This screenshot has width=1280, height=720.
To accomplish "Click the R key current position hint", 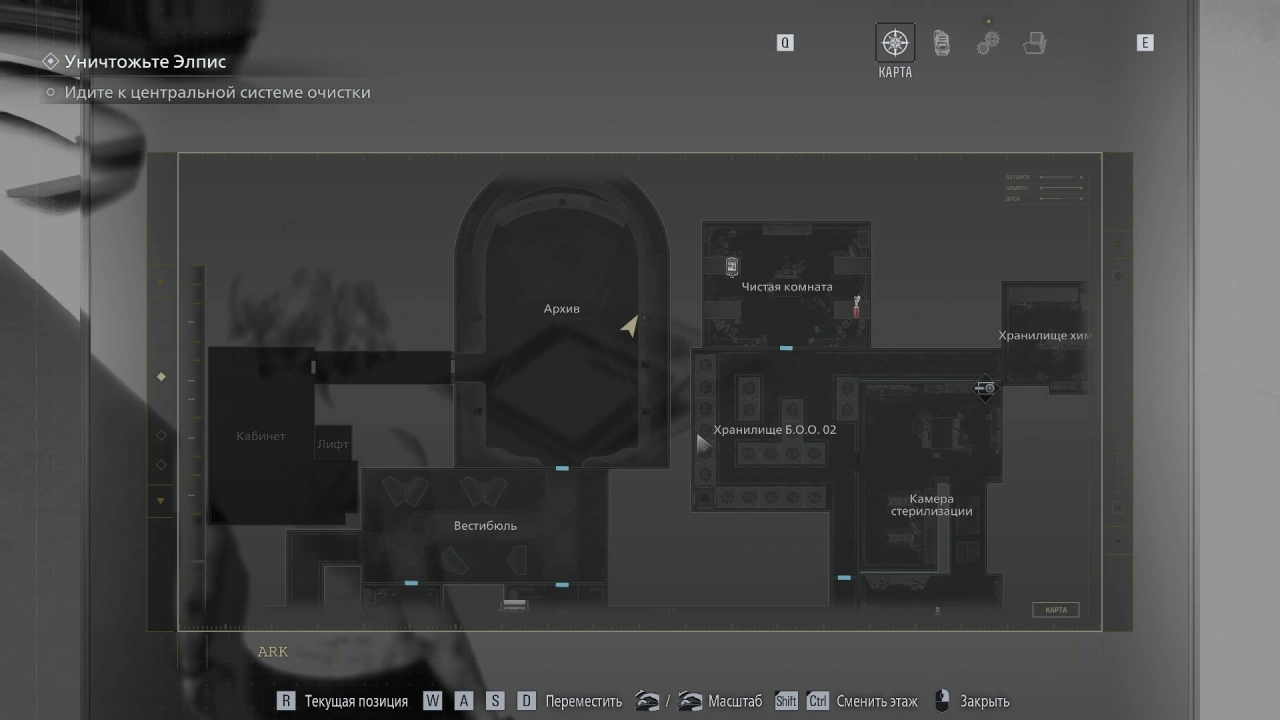I will pyautogui.click(x=286, y=701).
